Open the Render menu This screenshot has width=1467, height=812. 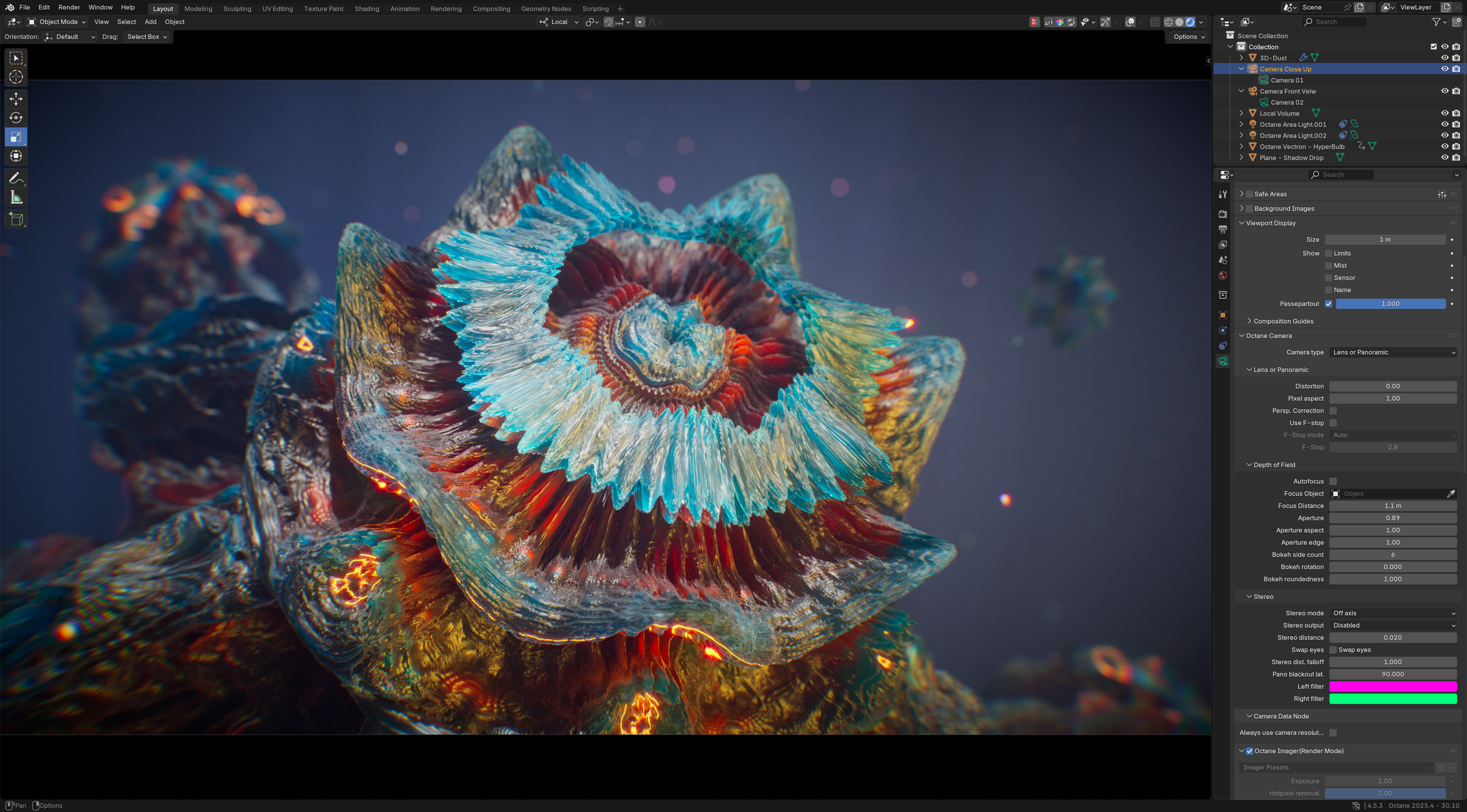69,8
